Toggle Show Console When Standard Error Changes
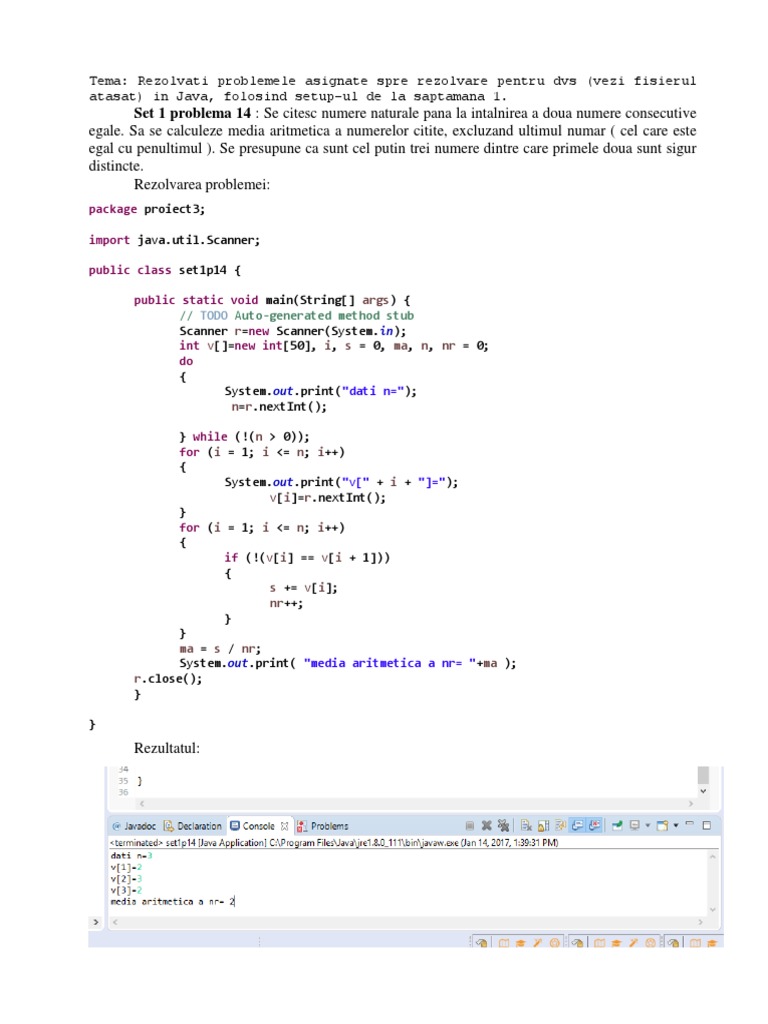The width and height of the screenshot is (768, 1024). [x=594, y=825]
